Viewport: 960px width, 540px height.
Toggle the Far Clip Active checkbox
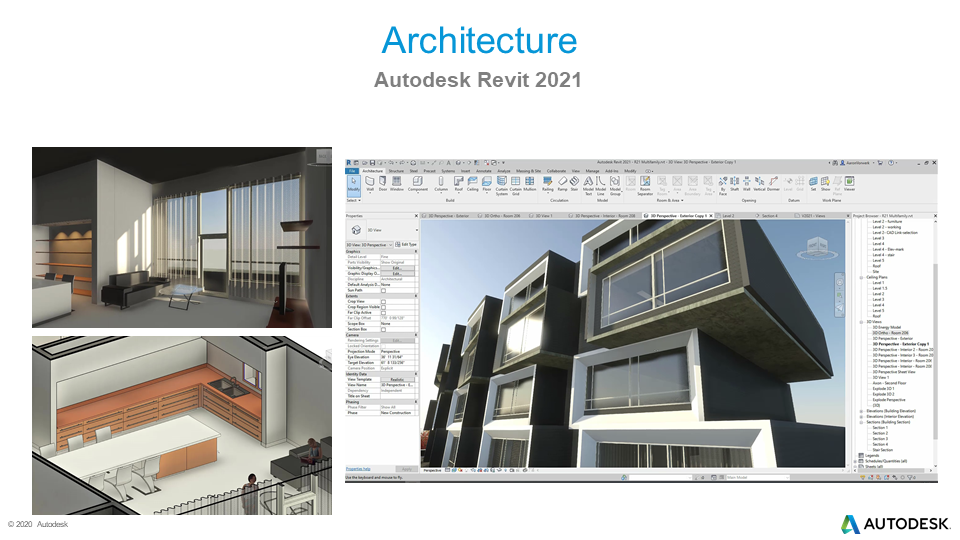(383, 313)
